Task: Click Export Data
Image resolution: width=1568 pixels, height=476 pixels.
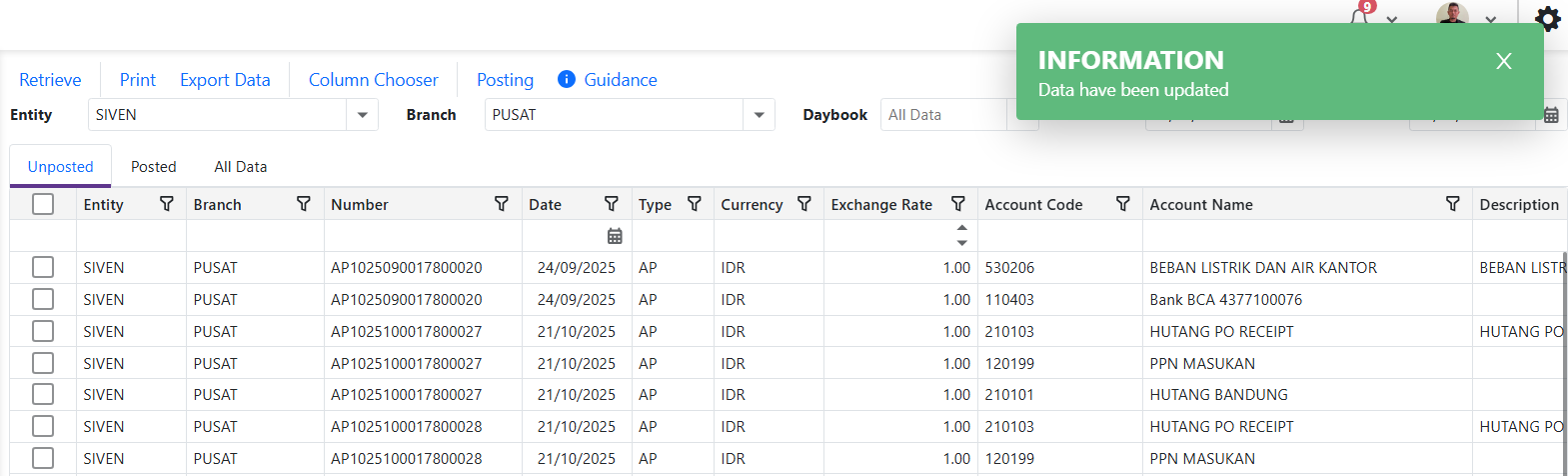Action: (225, 80)
